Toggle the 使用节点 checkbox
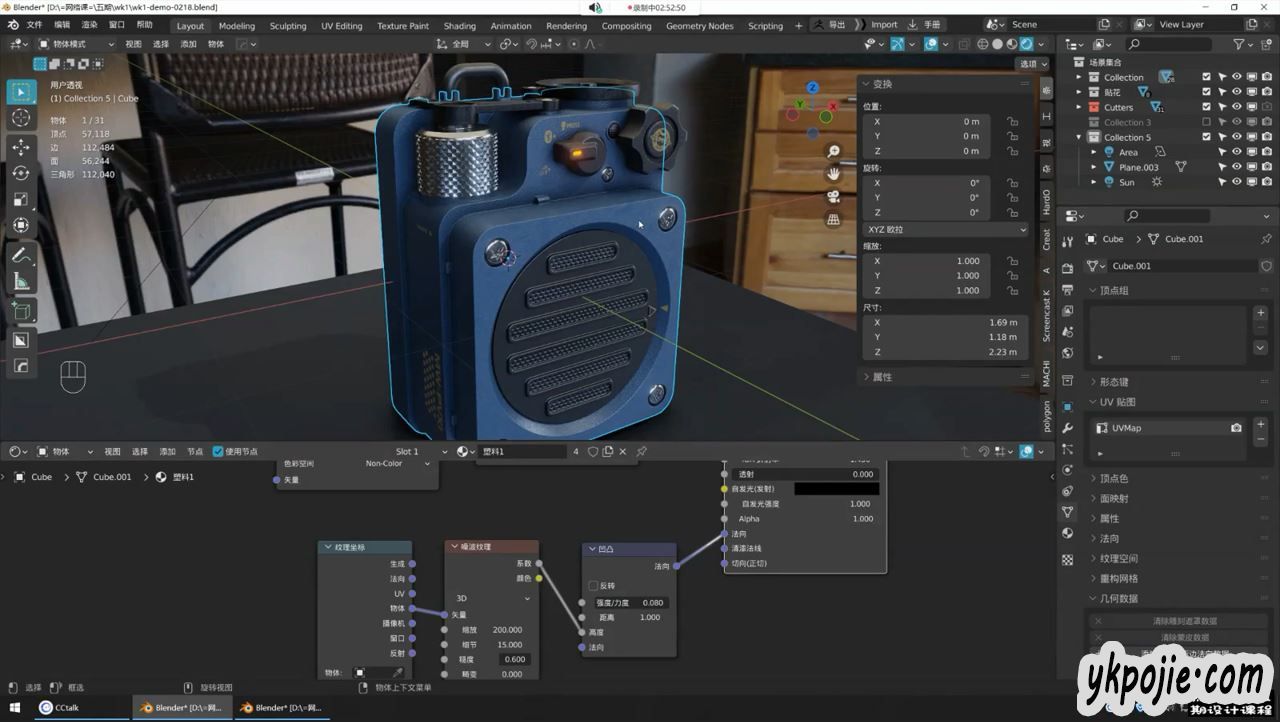Screen dimensions: 1280x722 [x=218, y=451]
